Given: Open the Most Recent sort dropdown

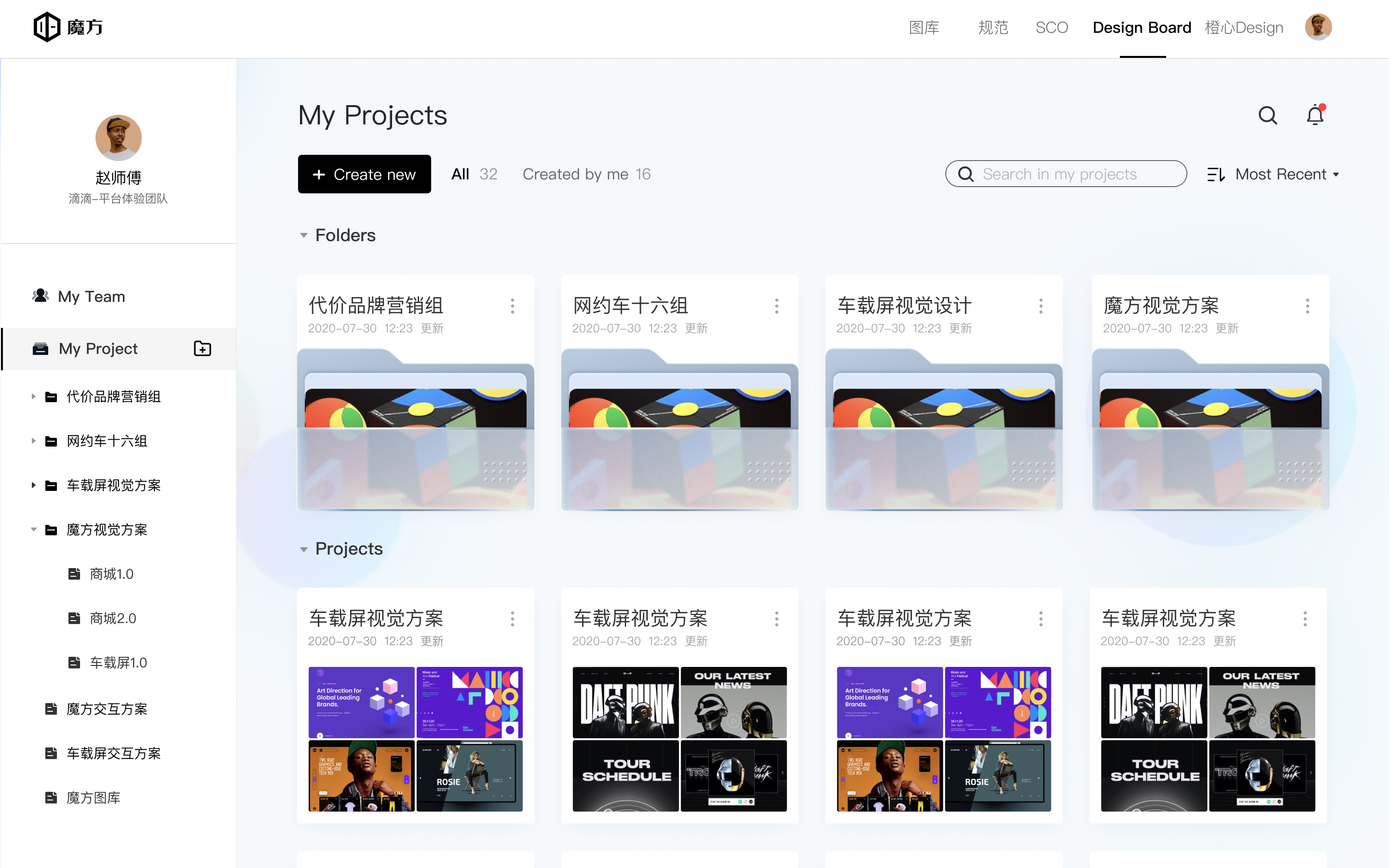Looking at the screenshot, I should click(x=1287, y=175).
